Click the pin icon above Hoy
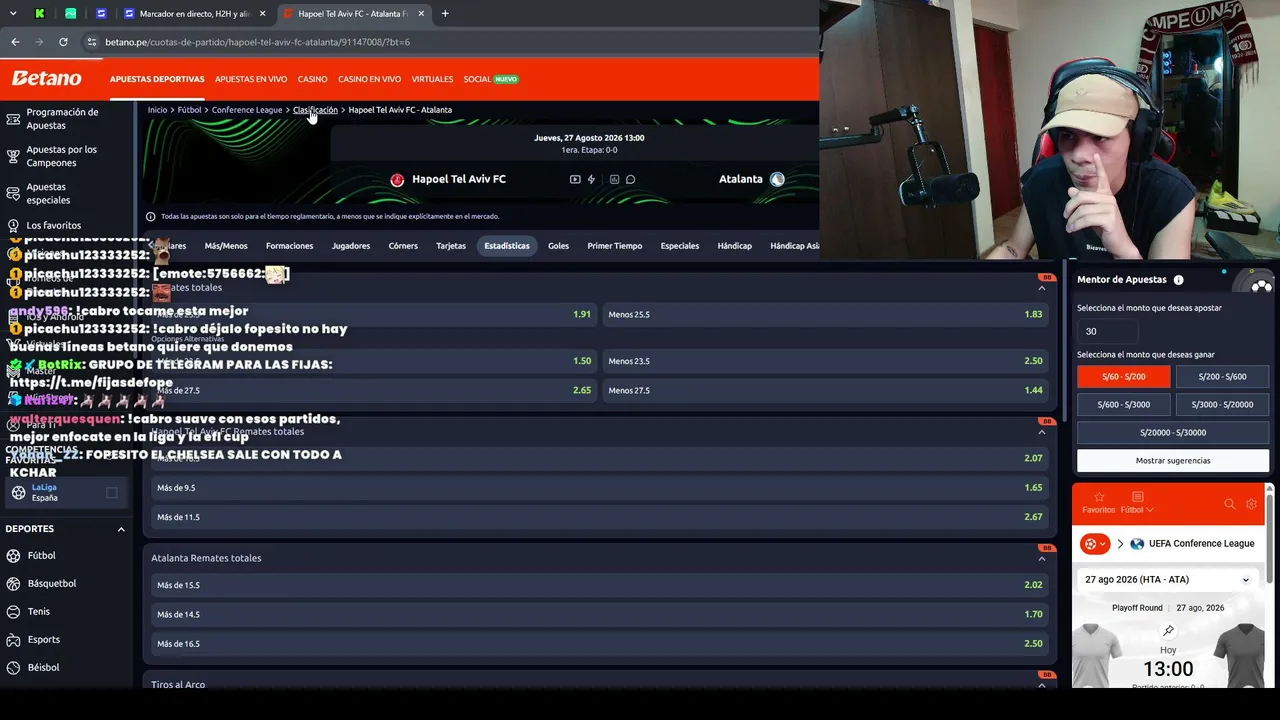The image size is (1280, 720). (x=1168, y=631)
